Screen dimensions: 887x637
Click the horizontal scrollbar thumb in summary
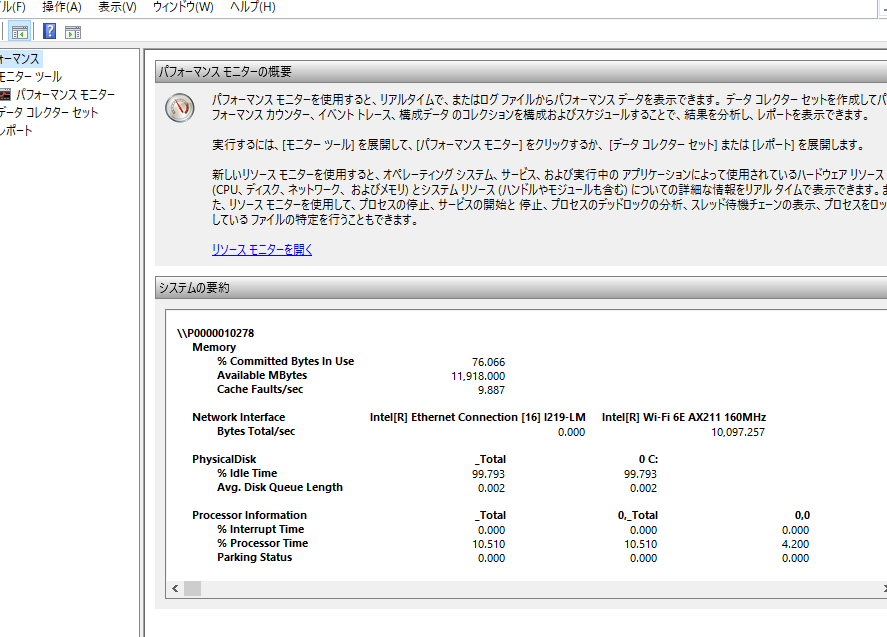[x=192, y=589]
